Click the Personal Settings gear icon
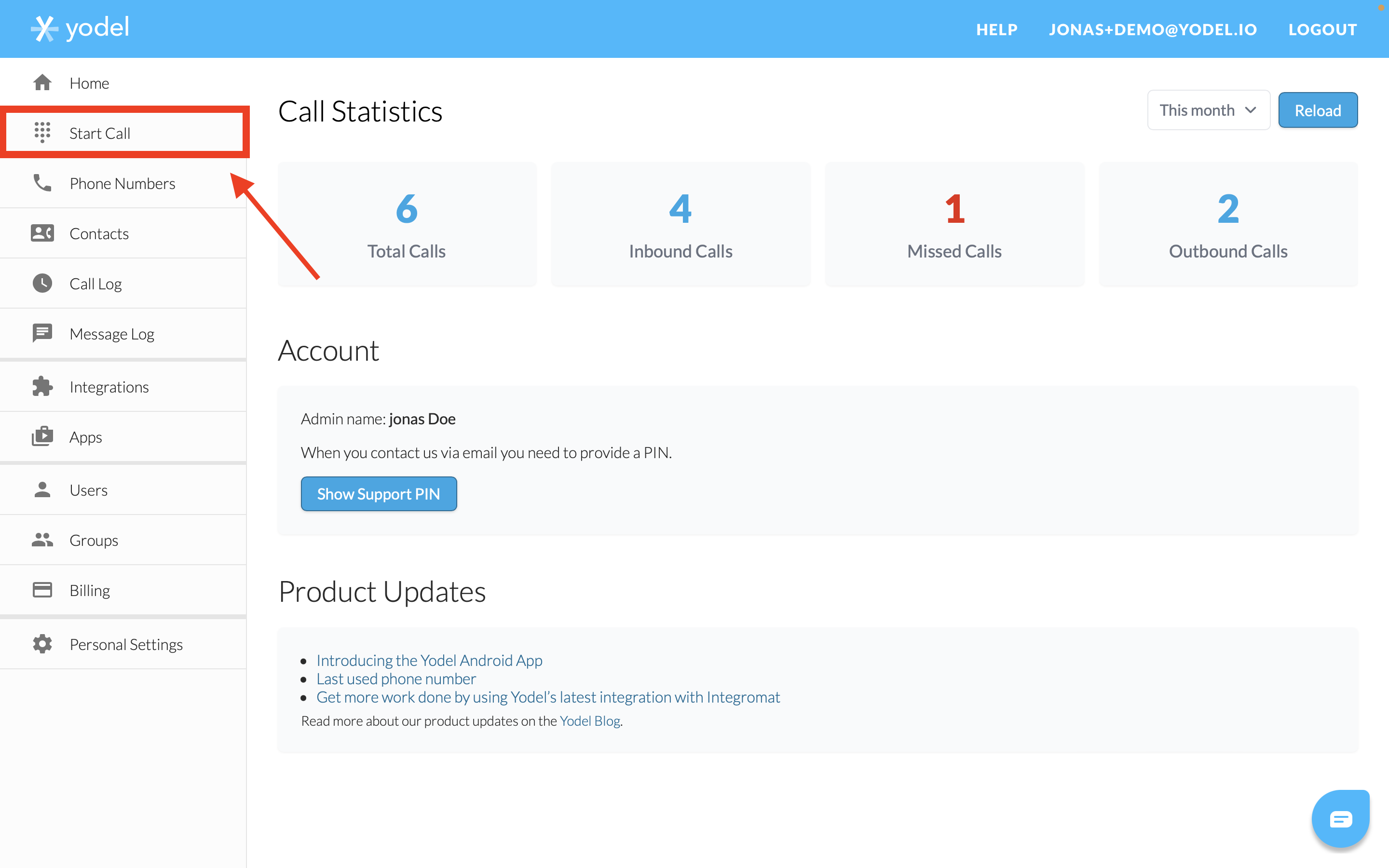1389x868 pixels. pos(42,644)
